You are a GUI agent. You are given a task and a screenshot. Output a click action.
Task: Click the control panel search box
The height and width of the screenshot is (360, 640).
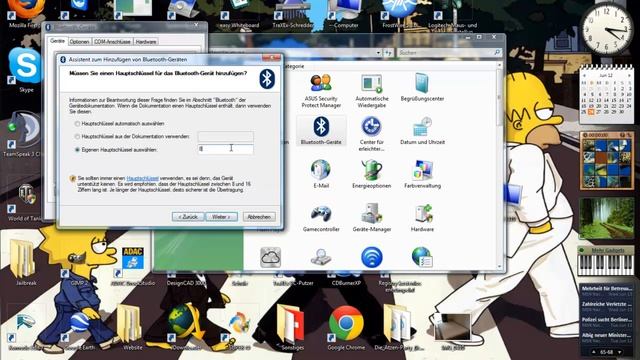pos(449,53)
